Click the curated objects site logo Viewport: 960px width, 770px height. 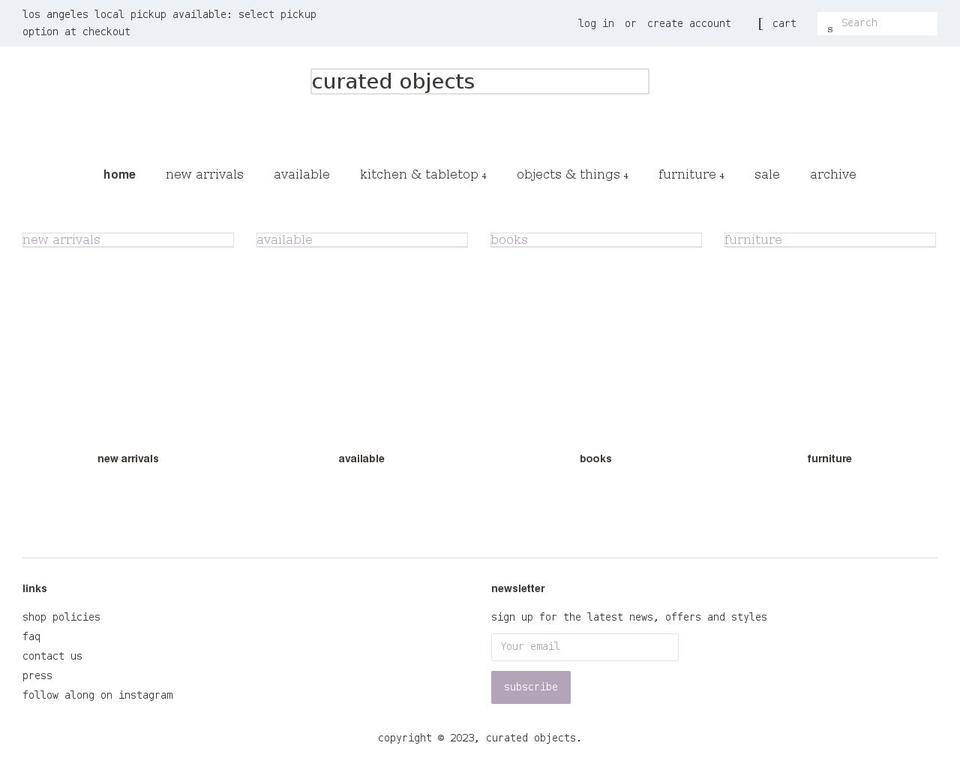(x=479, y=81)
